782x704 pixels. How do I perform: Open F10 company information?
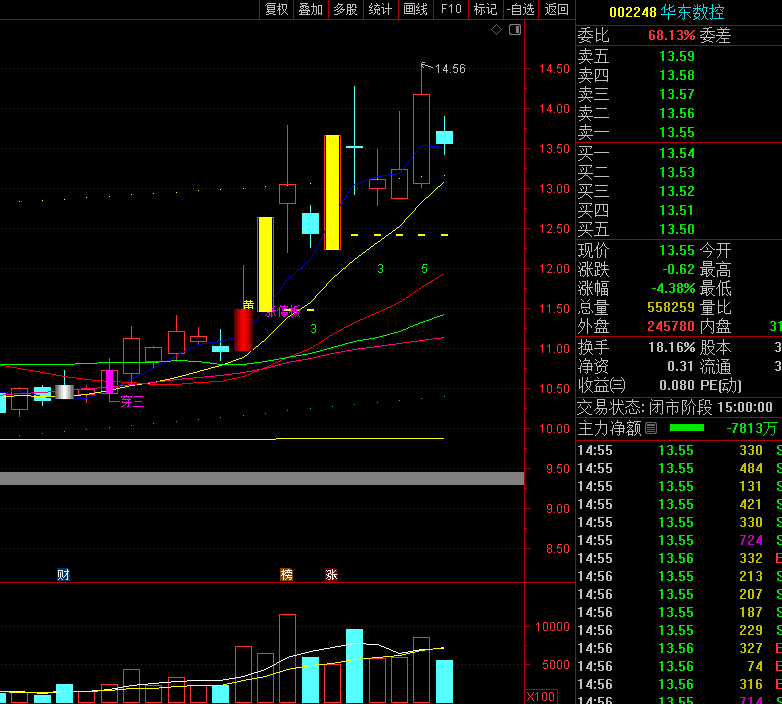(x=451, y=9)
